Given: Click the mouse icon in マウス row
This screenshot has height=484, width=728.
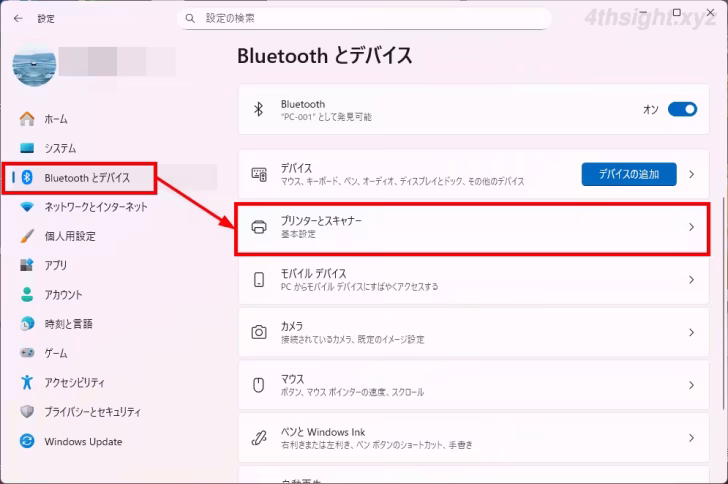Looking at the screenshot, I should coord(259,385).
